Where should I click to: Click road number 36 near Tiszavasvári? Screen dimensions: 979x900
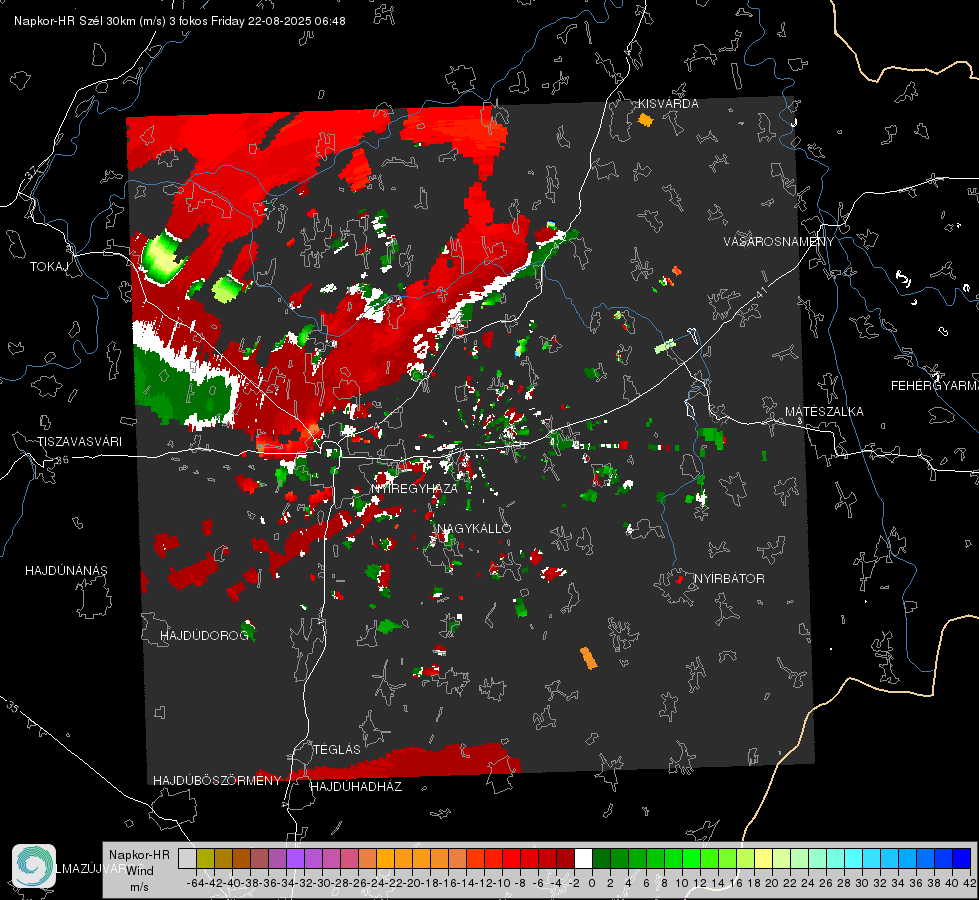pos(62,460)
